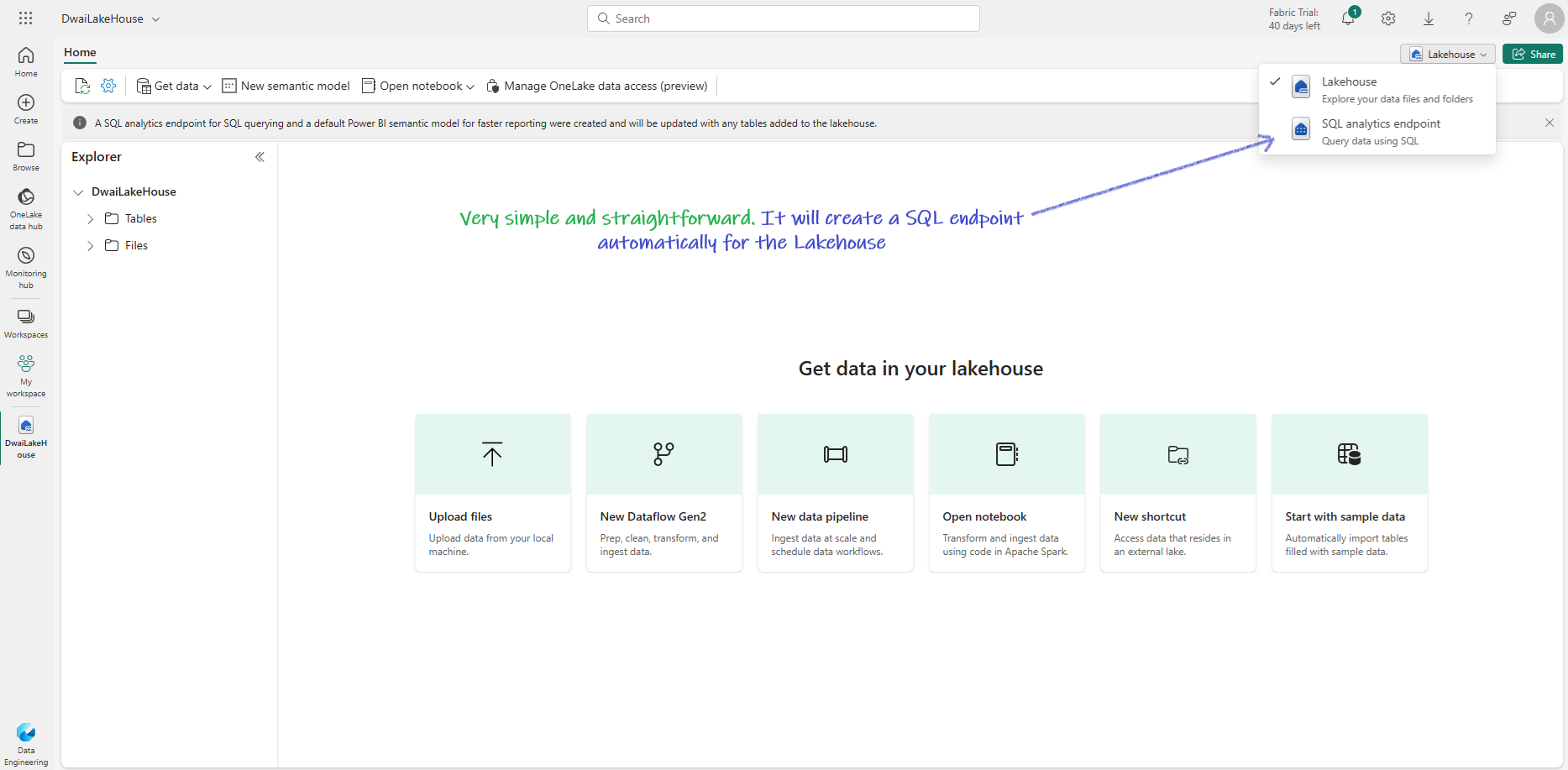Open the settings gear in toolbar
Viewport: 1568px width, 770px height.
point(108,86)
